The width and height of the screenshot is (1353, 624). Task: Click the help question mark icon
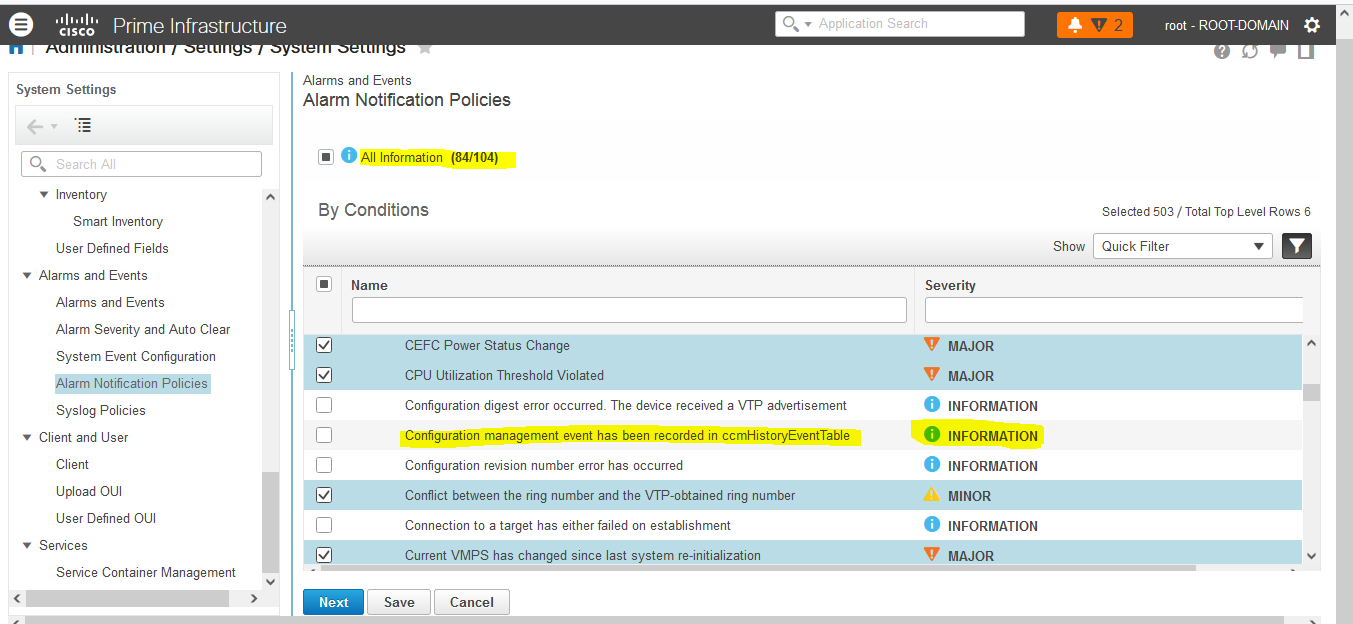(1222, 51)
